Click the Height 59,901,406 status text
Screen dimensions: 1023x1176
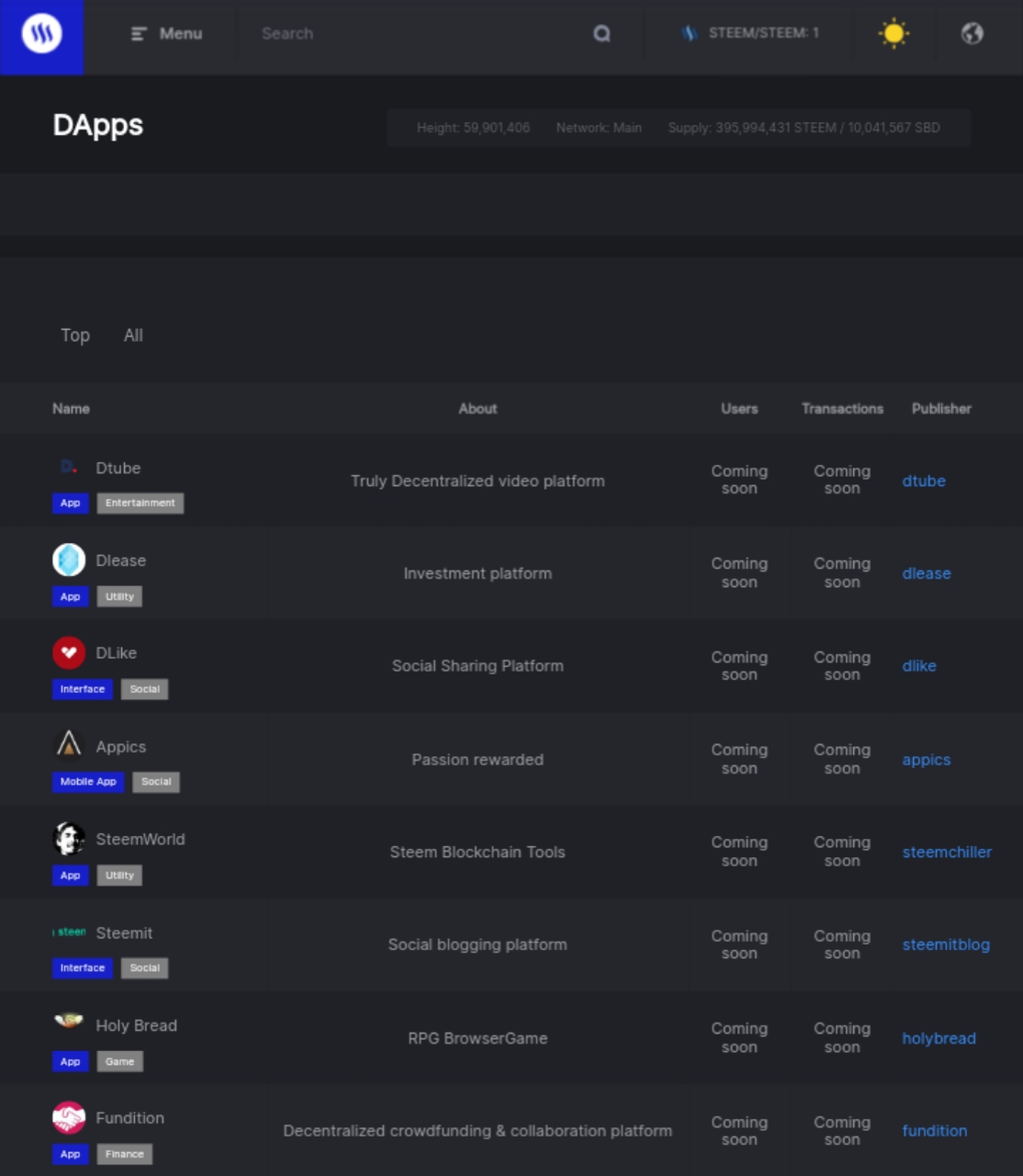(x=473, y=128)
